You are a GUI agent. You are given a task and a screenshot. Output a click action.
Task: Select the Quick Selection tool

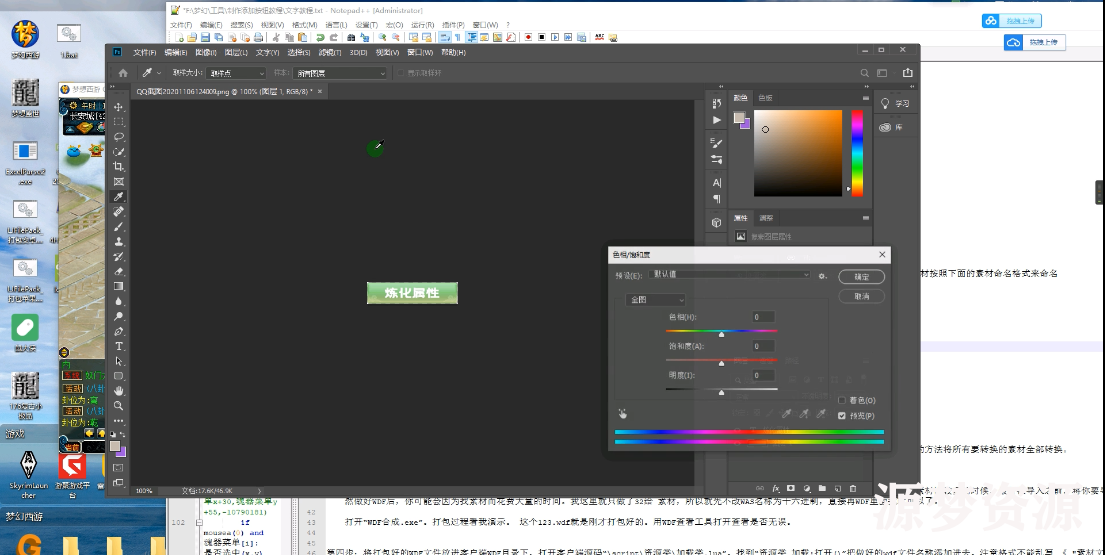point(118,151)
